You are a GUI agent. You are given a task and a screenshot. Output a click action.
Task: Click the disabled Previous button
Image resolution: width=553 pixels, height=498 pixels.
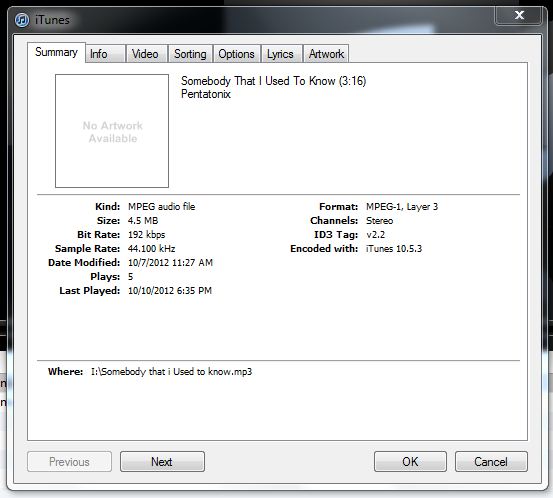pos(69,462)
